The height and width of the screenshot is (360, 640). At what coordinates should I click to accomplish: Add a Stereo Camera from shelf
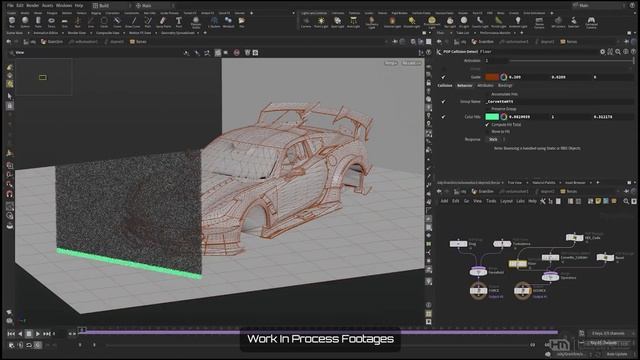[539, 22]
